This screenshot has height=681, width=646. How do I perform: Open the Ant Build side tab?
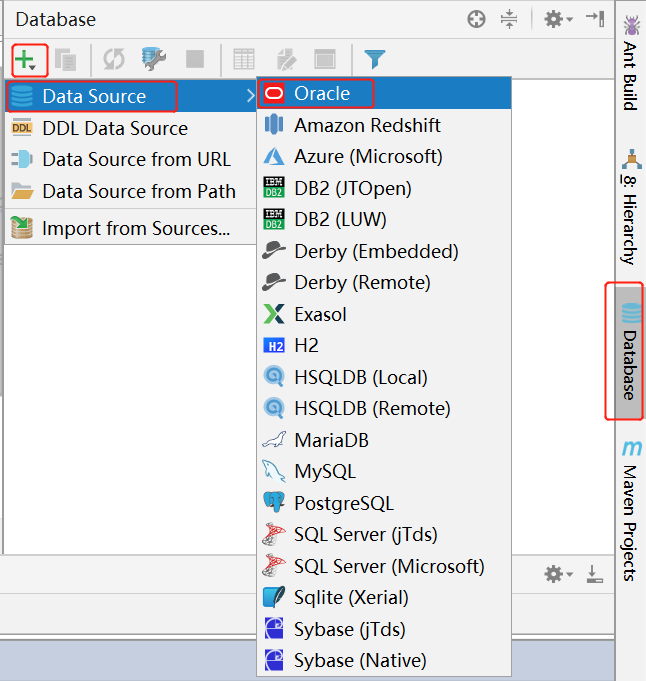pyautogui.click(x=631, y=63)
